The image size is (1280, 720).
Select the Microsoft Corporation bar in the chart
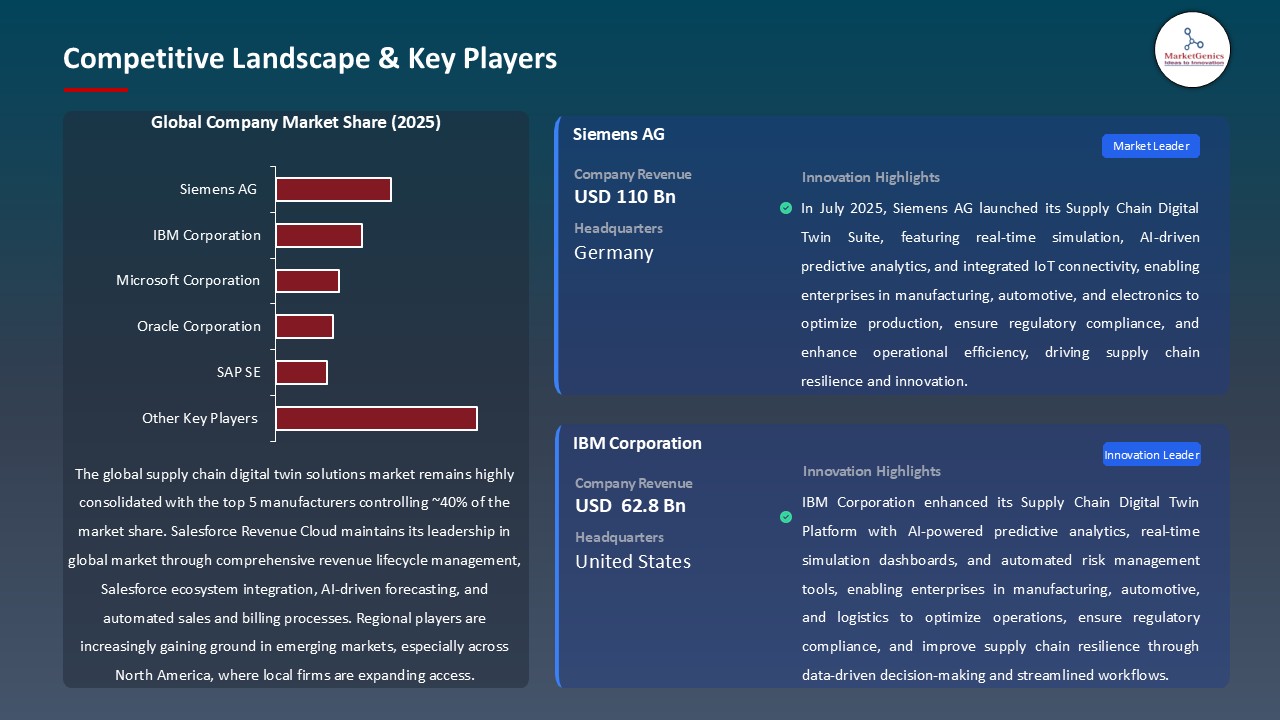point(308,281)
